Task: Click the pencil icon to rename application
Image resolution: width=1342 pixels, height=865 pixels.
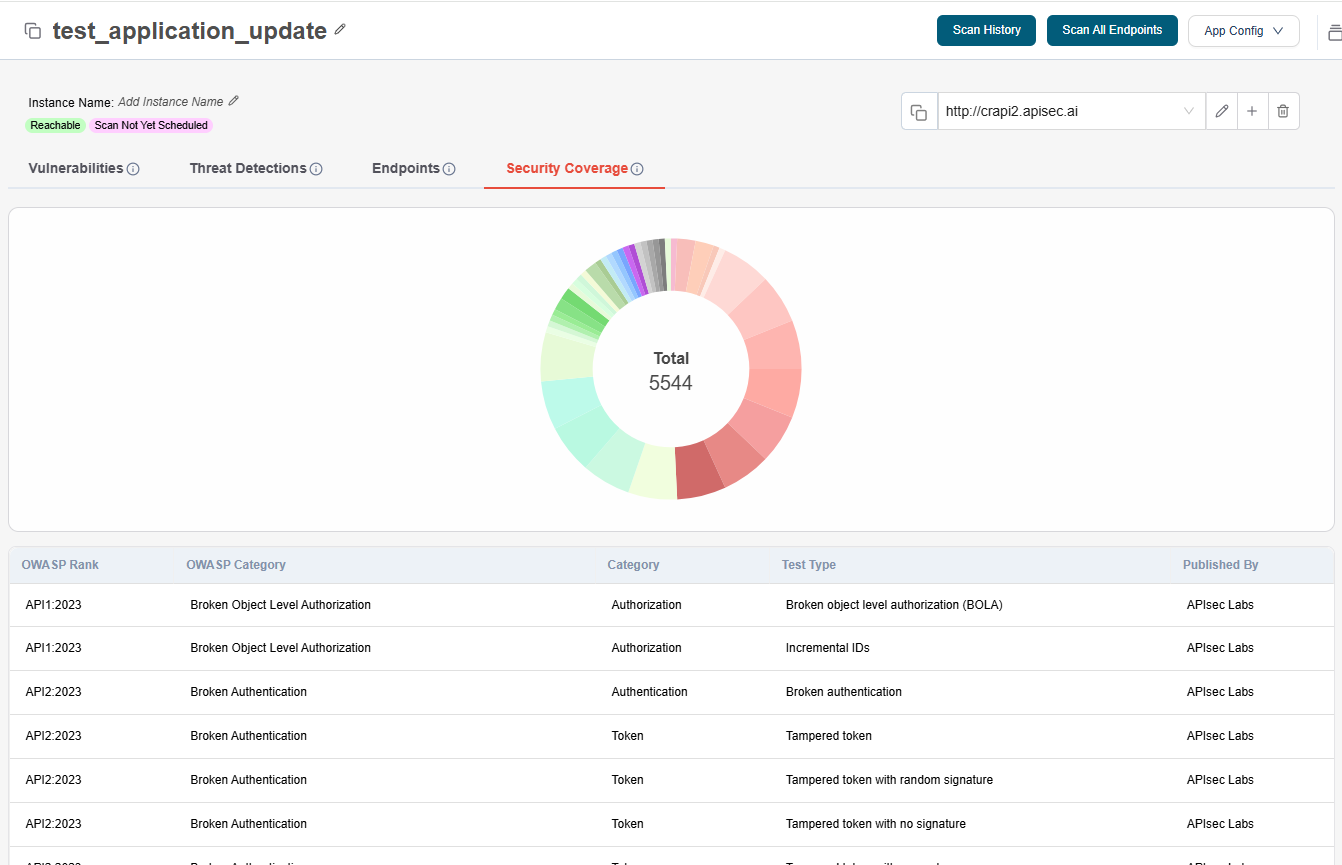Action: [x=340, y=30]
